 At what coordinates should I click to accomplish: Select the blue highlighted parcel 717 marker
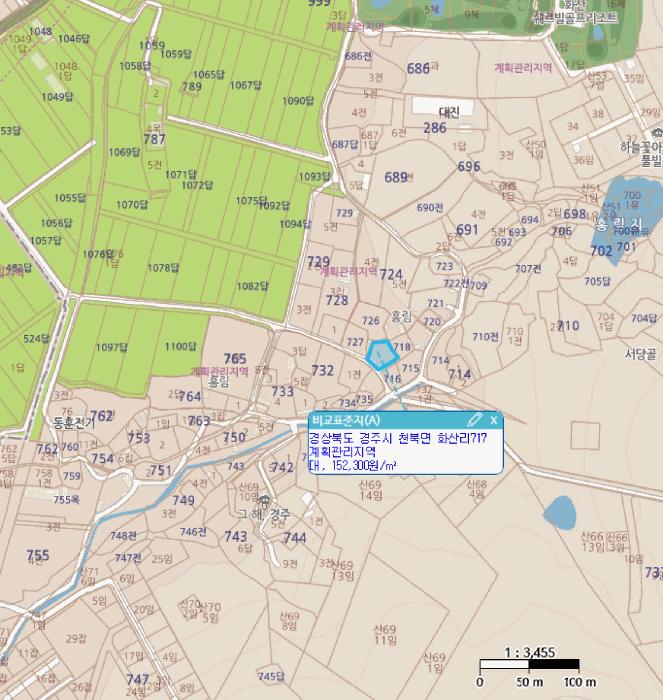pyautogui.click(x=381, y=354)
